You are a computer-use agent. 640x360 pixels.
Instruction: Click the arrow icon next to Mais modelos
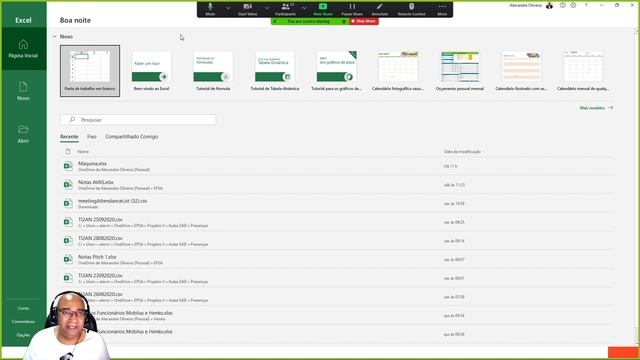tap(611, 108)
